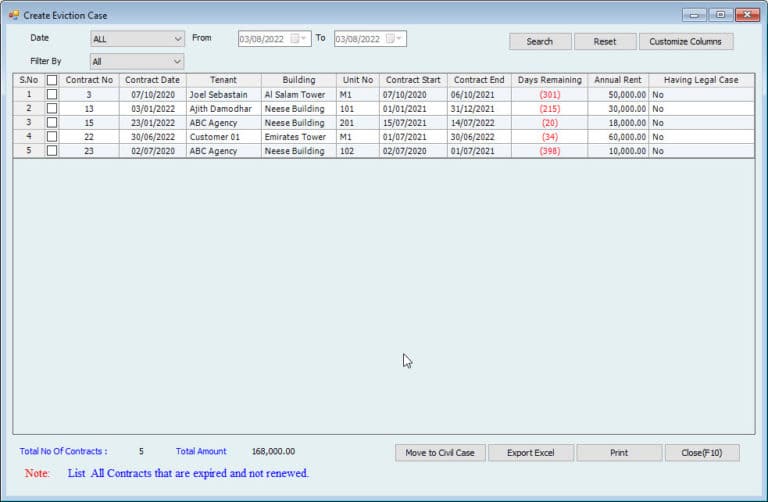The image size is (768, 502).
Task: Click the Tenant column header
Action: click(223, 80)
